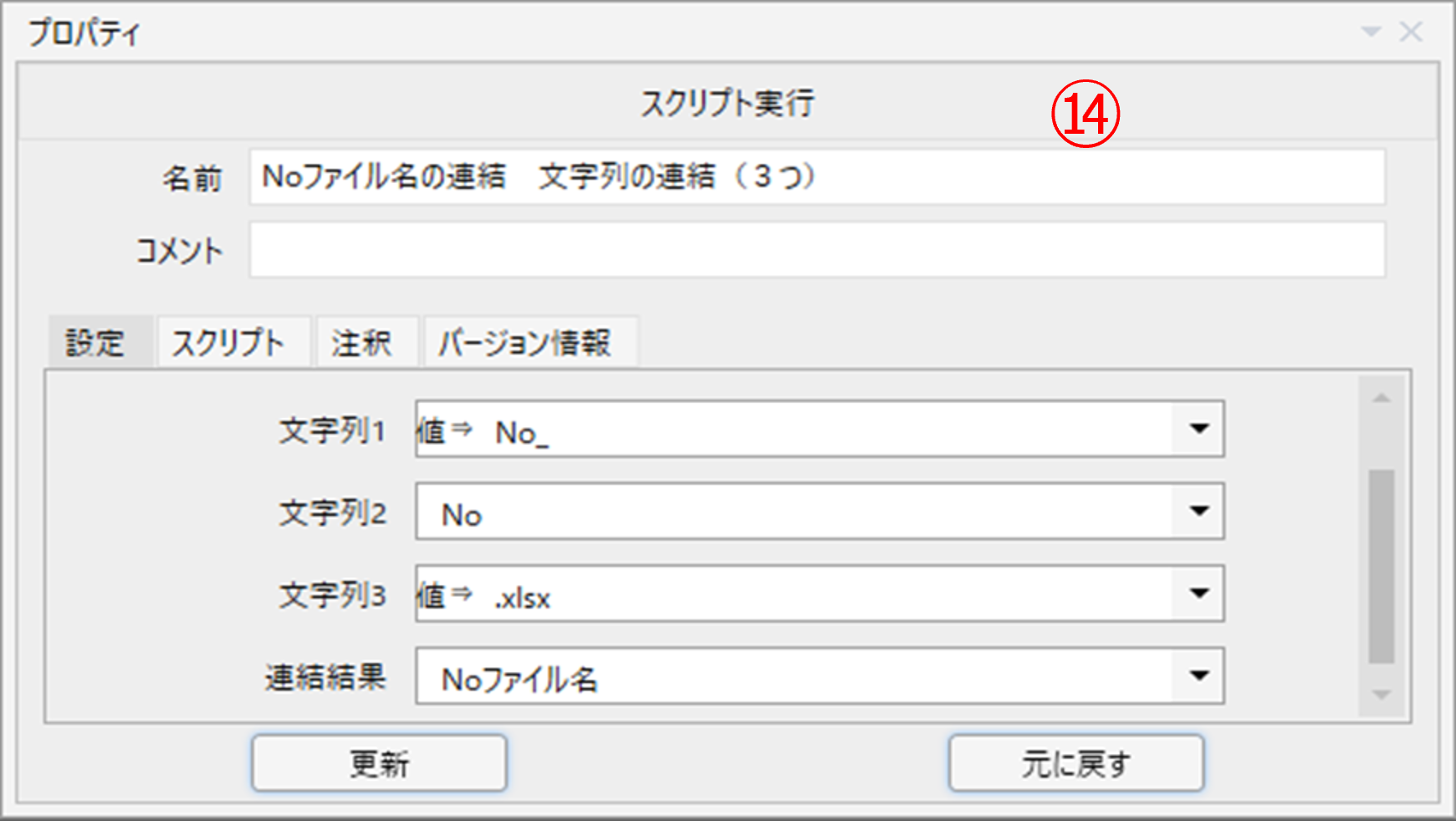Click the scrollbar down arrow in settings
1456x821 pixels.
pyautogui.click(x=1382, y=695)
